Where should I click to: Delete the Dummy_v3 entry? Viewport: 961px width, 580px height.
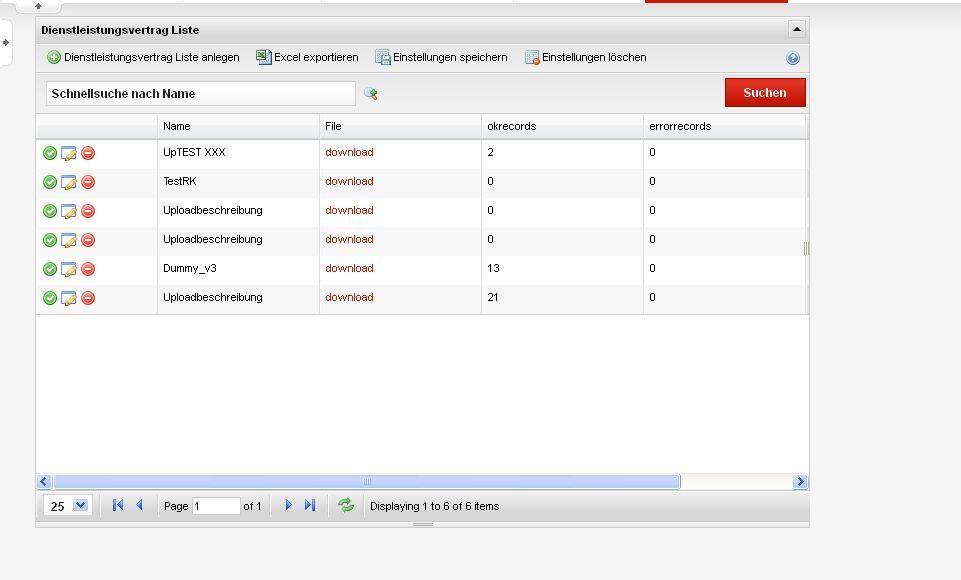tap(88, 269)
